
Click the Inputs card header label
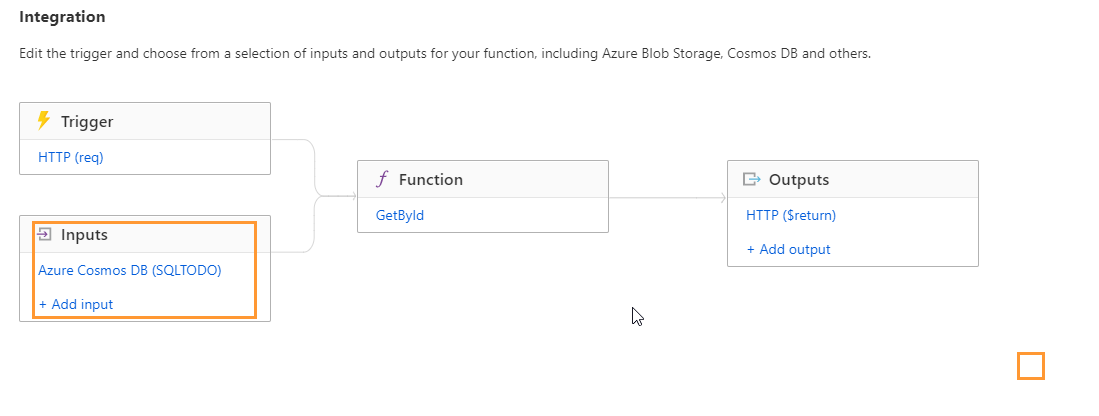coord(84,234)
